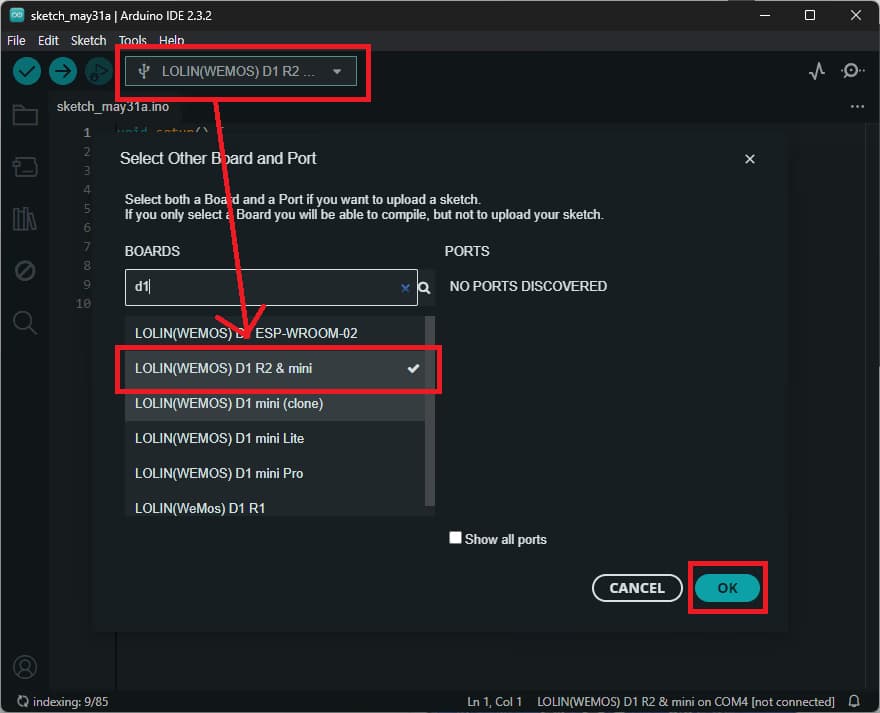This screenshot has height=713, width=880.
Task: Open the sketch tab three-dot menu
Action: click(x=857, y=106)
